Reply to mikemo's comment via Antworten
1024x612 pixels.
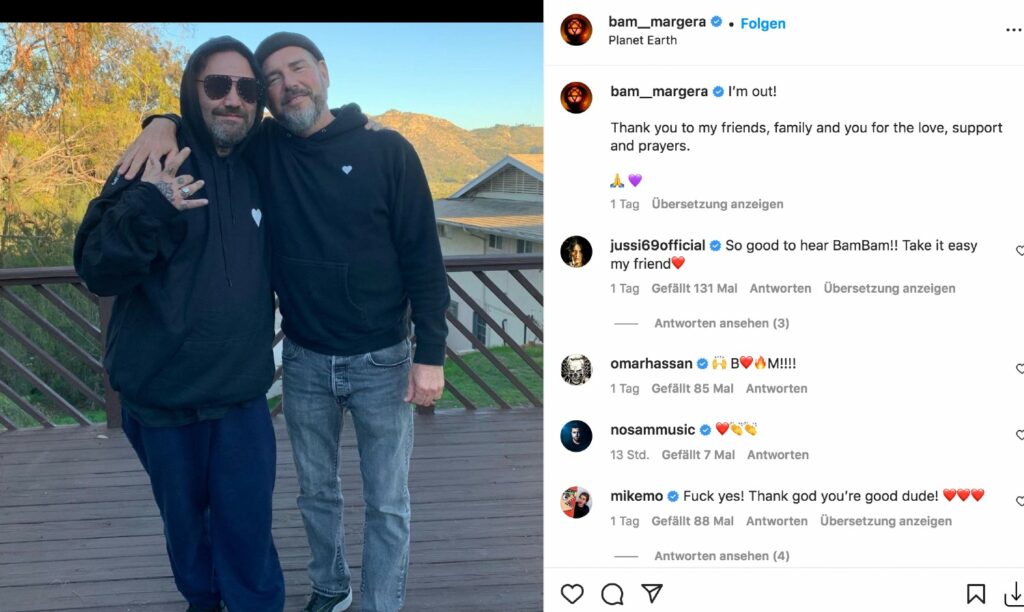(x=777, y=521)
